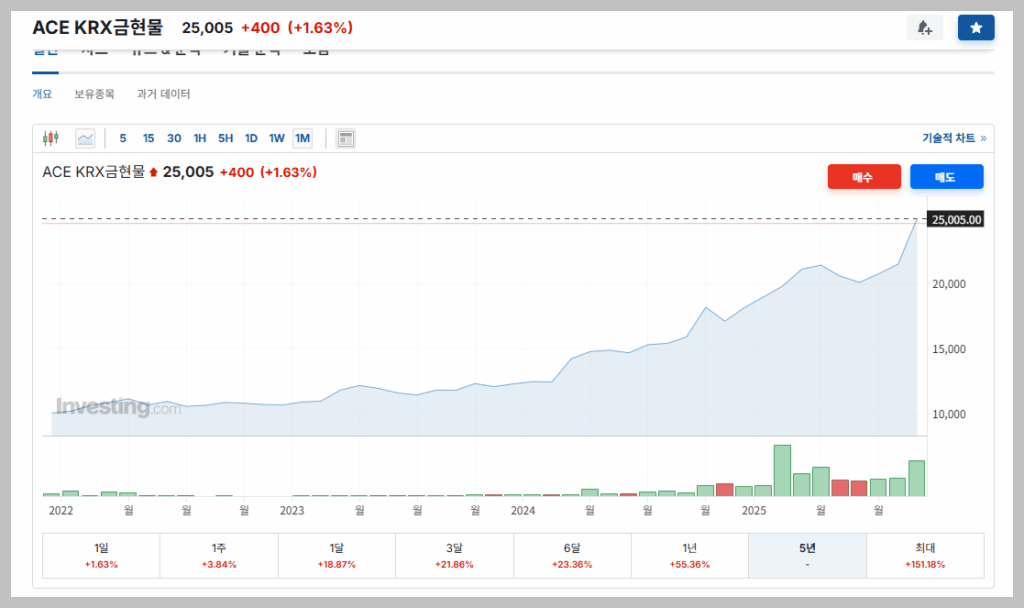Add to watchlist with star icon
Image resolution: width=1024 pixels, height=608 pixels.
[975, 28]
